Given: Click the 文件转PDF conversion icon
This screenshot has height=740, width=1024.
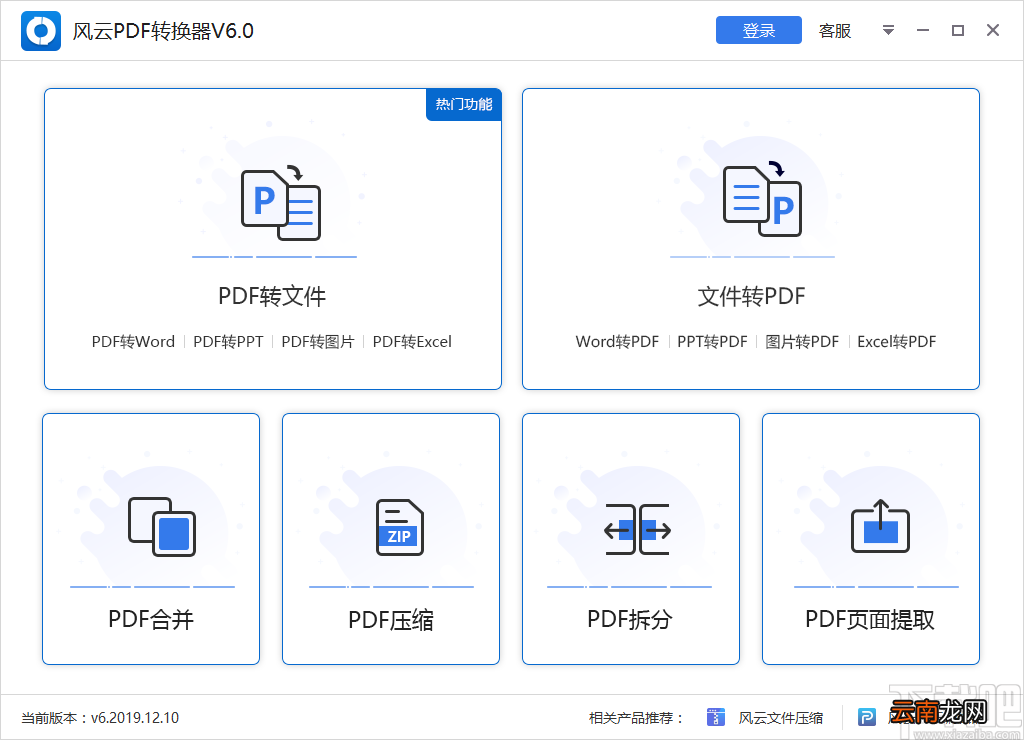Looking at the screenshot, I should pos(762,199).
